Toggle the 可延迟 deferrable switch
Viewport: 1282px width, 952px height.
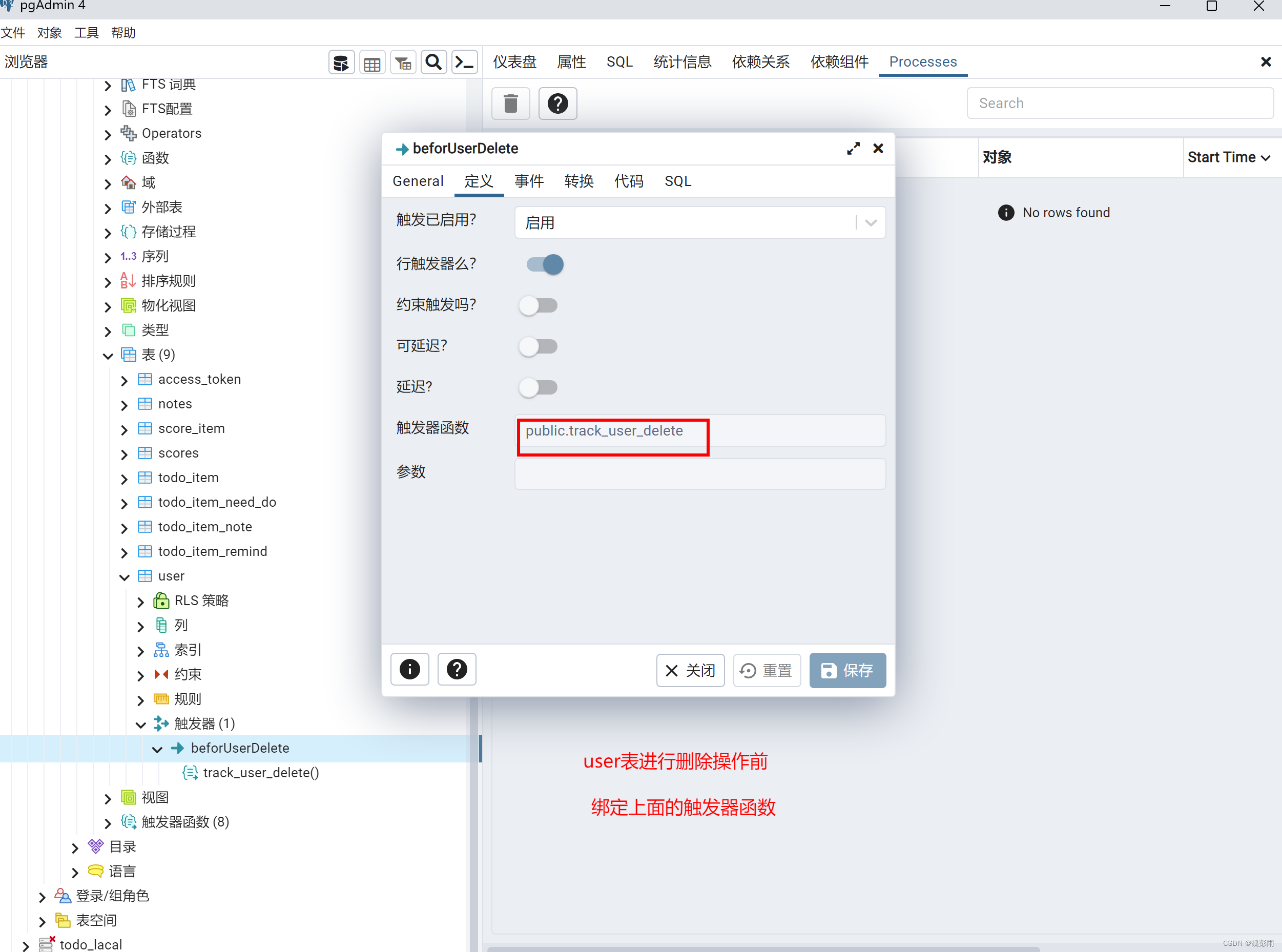(x=538, y=346)
